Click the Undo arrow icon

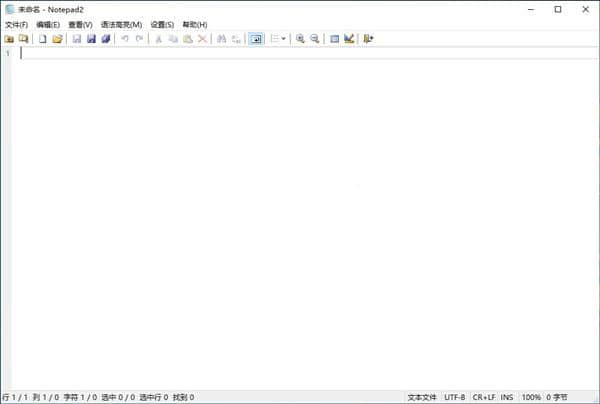click(x=125, y=39)
